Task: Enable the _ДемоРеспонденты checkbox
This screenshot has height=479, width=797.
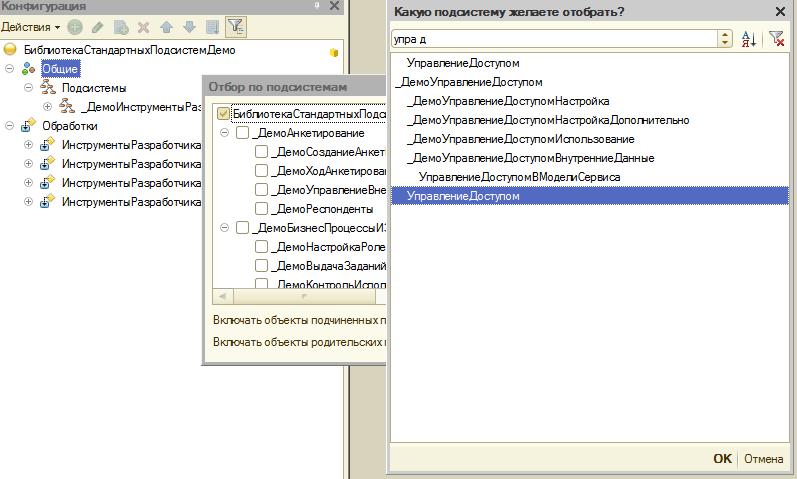Action: tap(262, 209)
